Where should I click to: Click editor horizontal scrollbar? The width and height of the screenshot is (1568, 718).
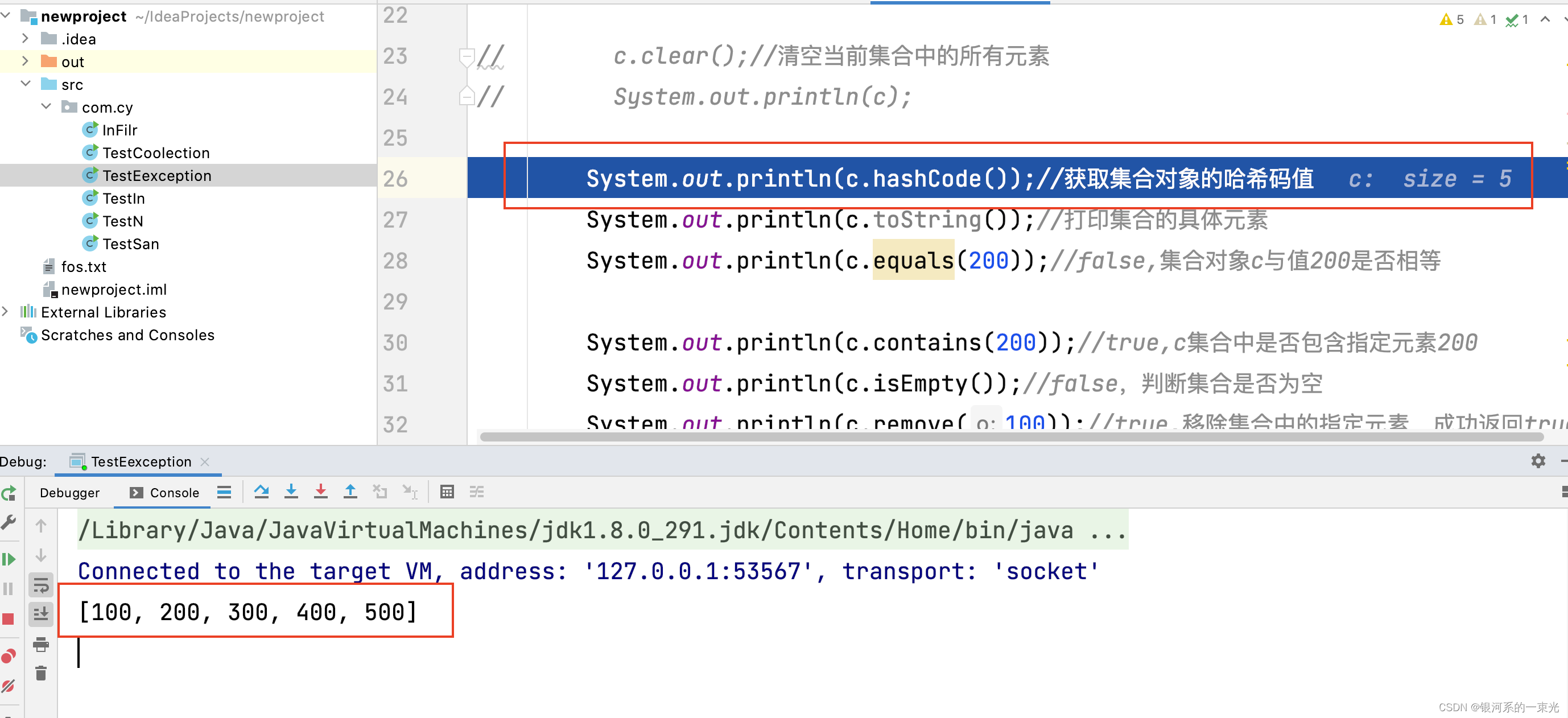pyautogui.click(x=1011, y=436)
